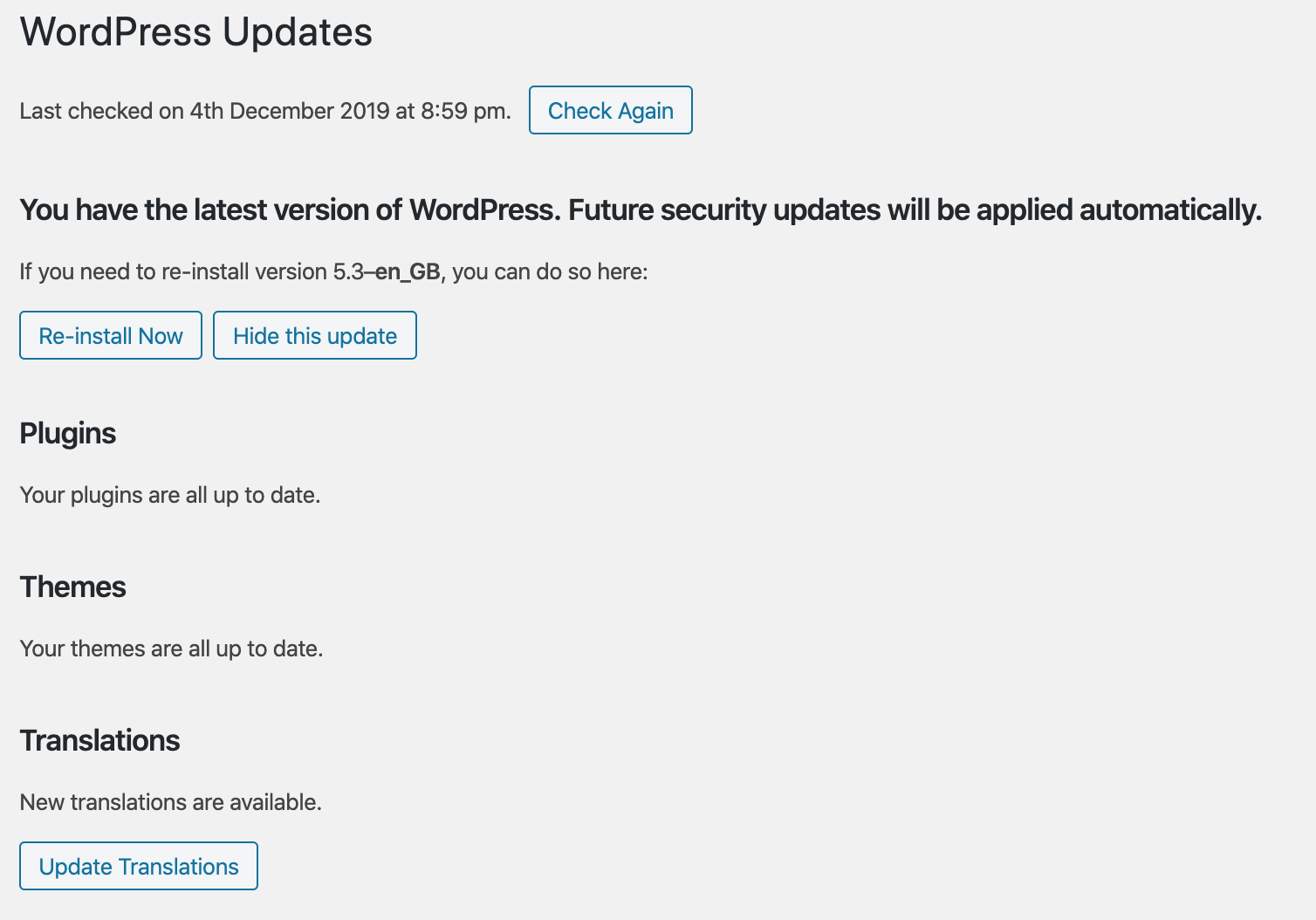The height and width of the screenshot is (920, 1316).
Task: Click the Themes section heading
Action: [73, 587]
